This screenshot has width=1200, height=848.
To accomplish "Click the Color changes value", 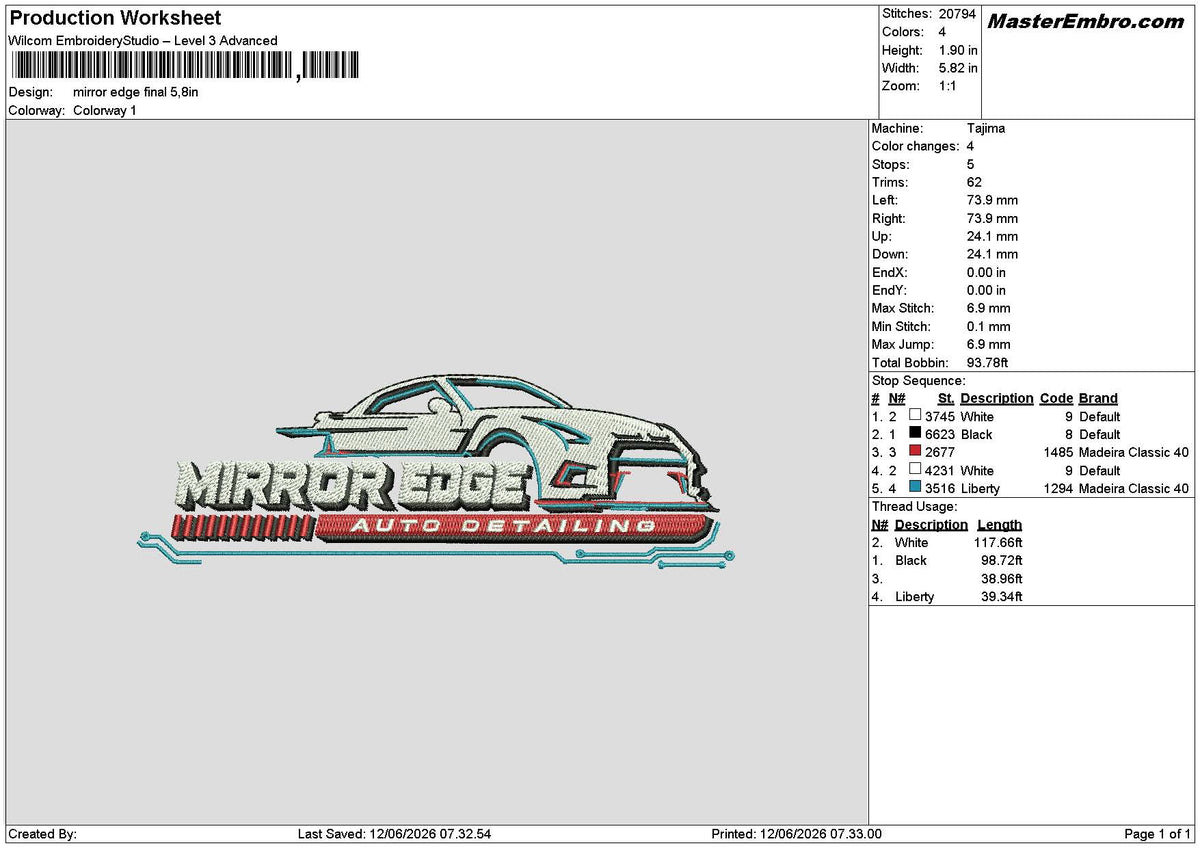I will point(971,146).
